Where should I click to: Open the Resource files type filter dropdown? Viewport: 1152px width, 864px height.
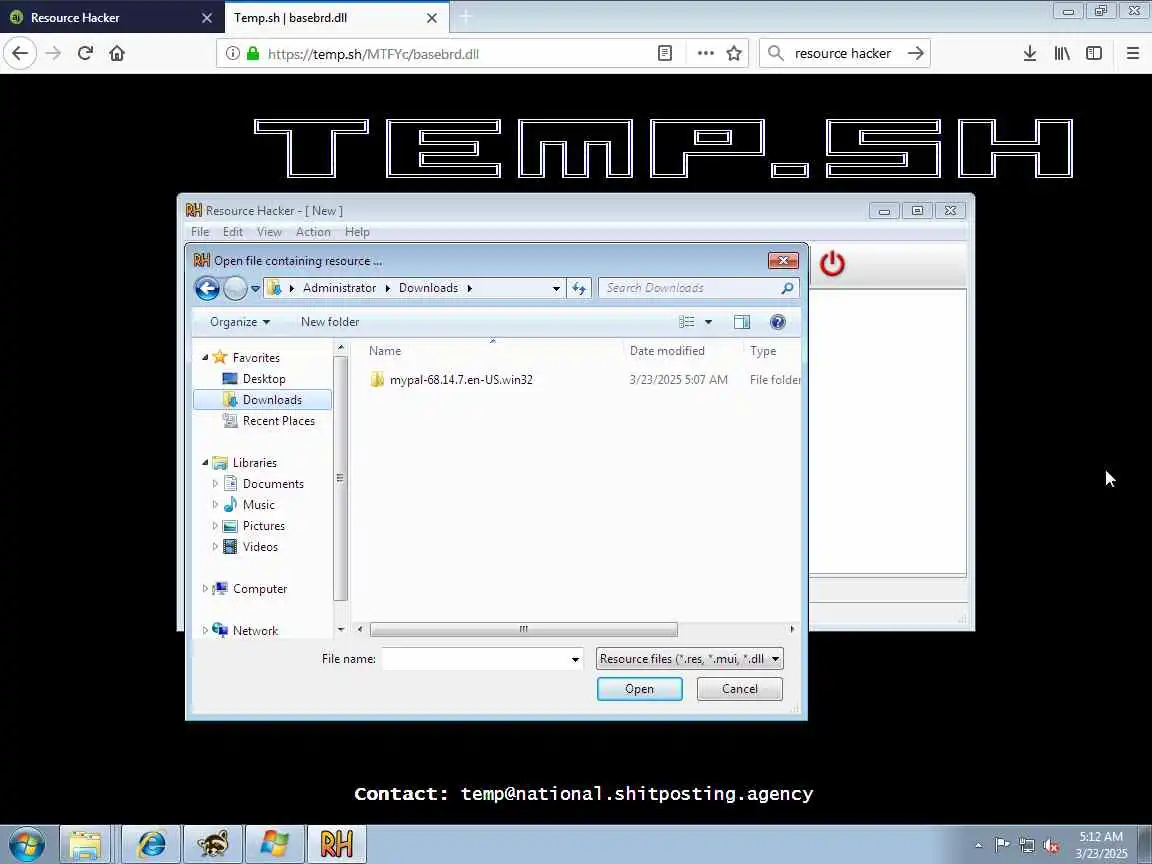coord(689,659)
